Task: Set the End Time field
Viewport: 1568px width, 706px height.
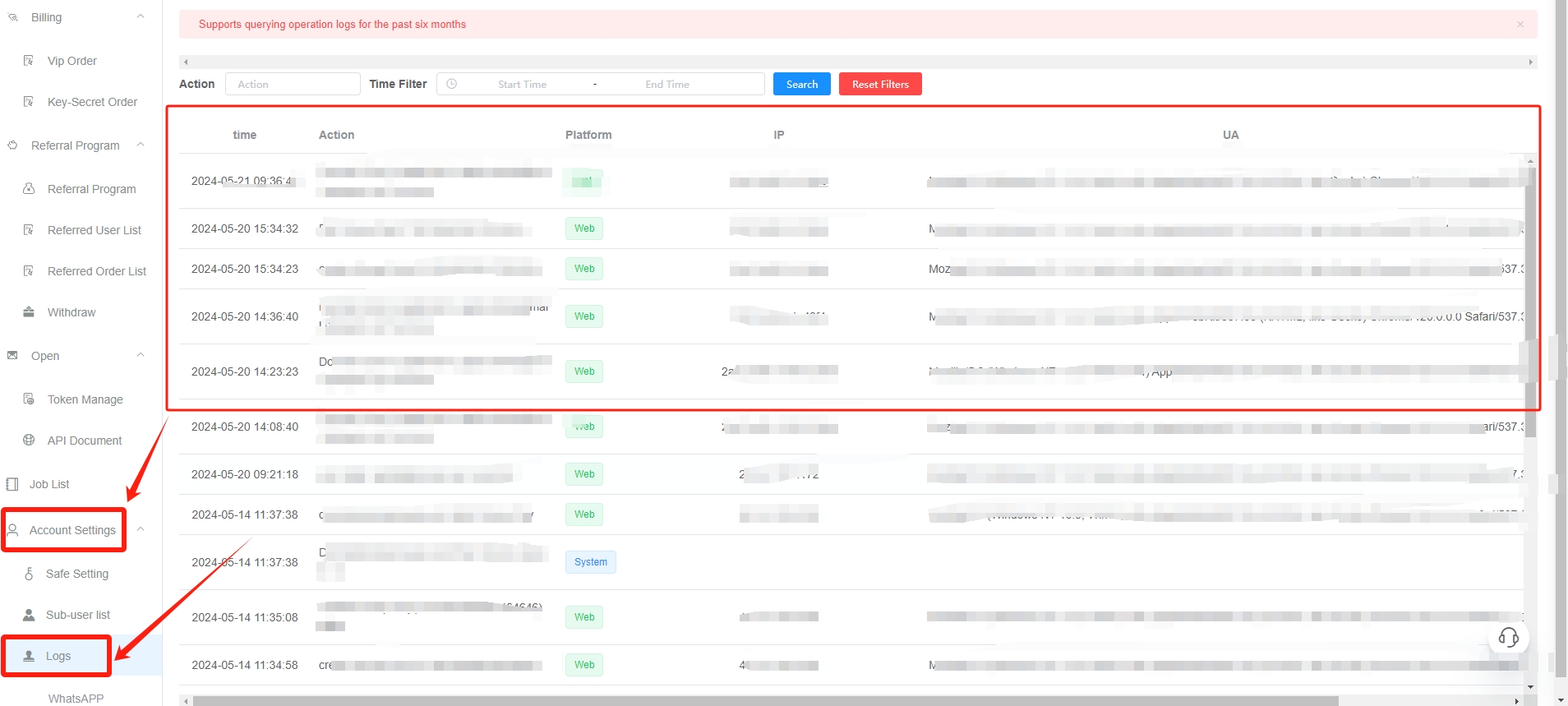Action: point(667,84)
